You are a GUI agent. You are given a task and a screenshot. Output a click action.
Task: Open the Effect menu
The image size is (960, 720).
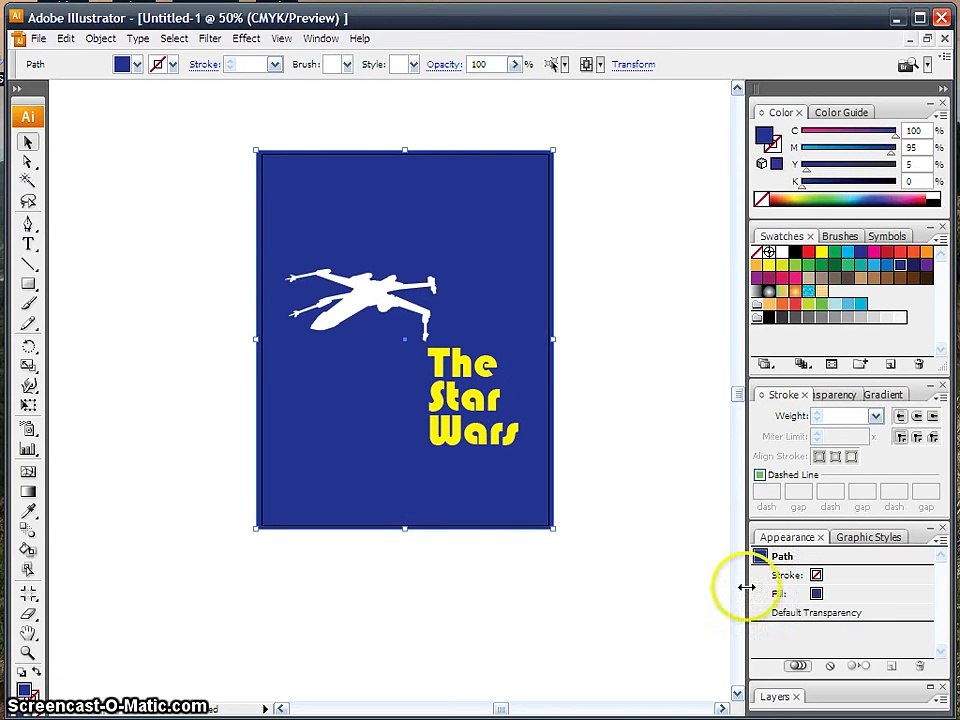click(x=246, y=38)
